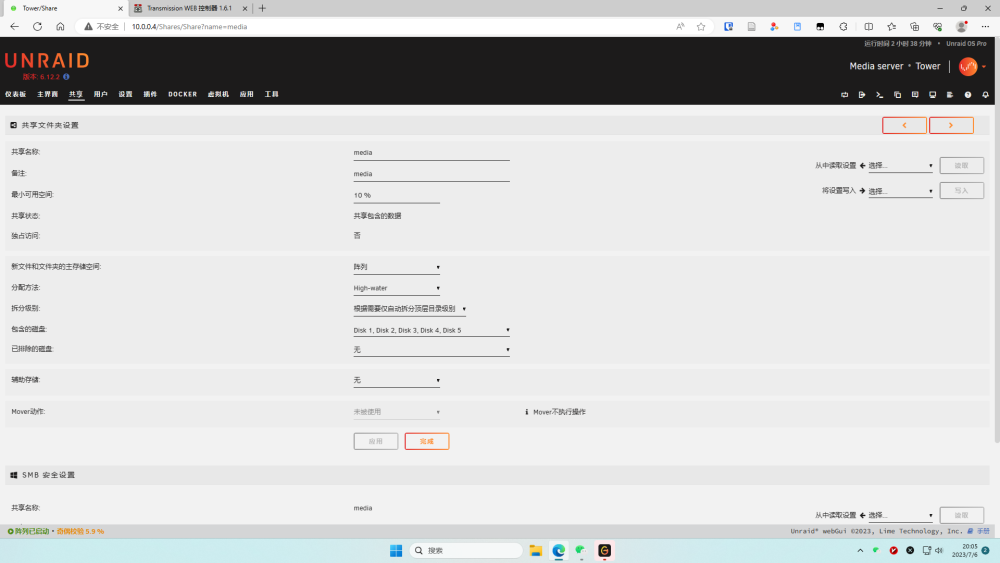Open the 工具 tools menu
The image size is (1000, 563).
tap(272, 94)
